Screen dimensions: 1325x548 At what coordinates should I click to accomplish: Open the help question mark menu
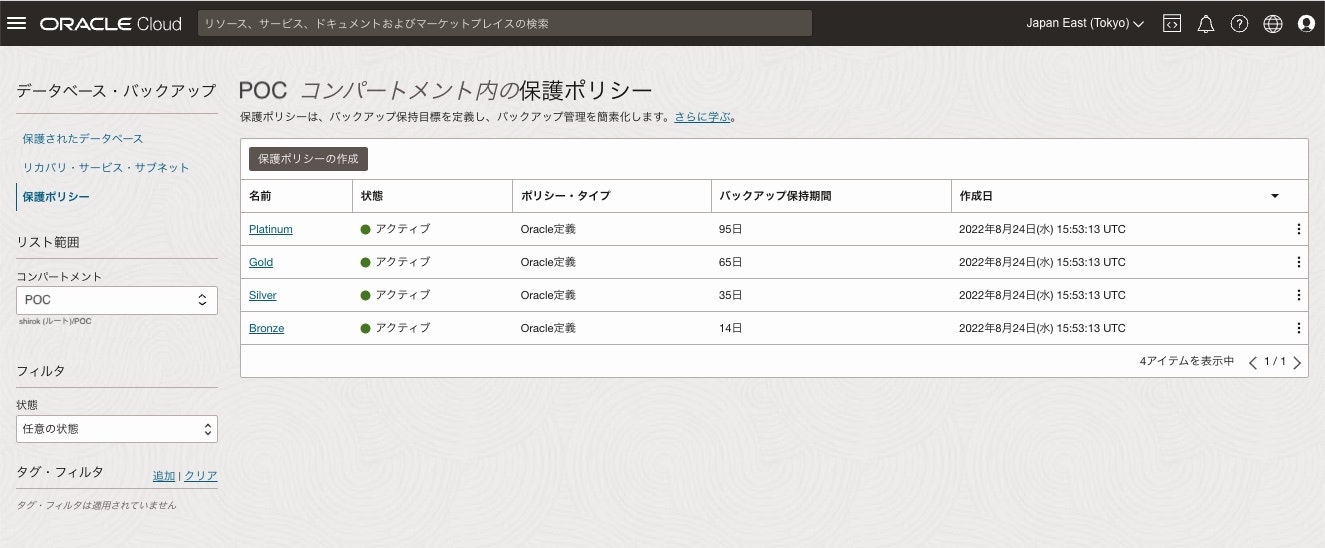click(1239, 24)
